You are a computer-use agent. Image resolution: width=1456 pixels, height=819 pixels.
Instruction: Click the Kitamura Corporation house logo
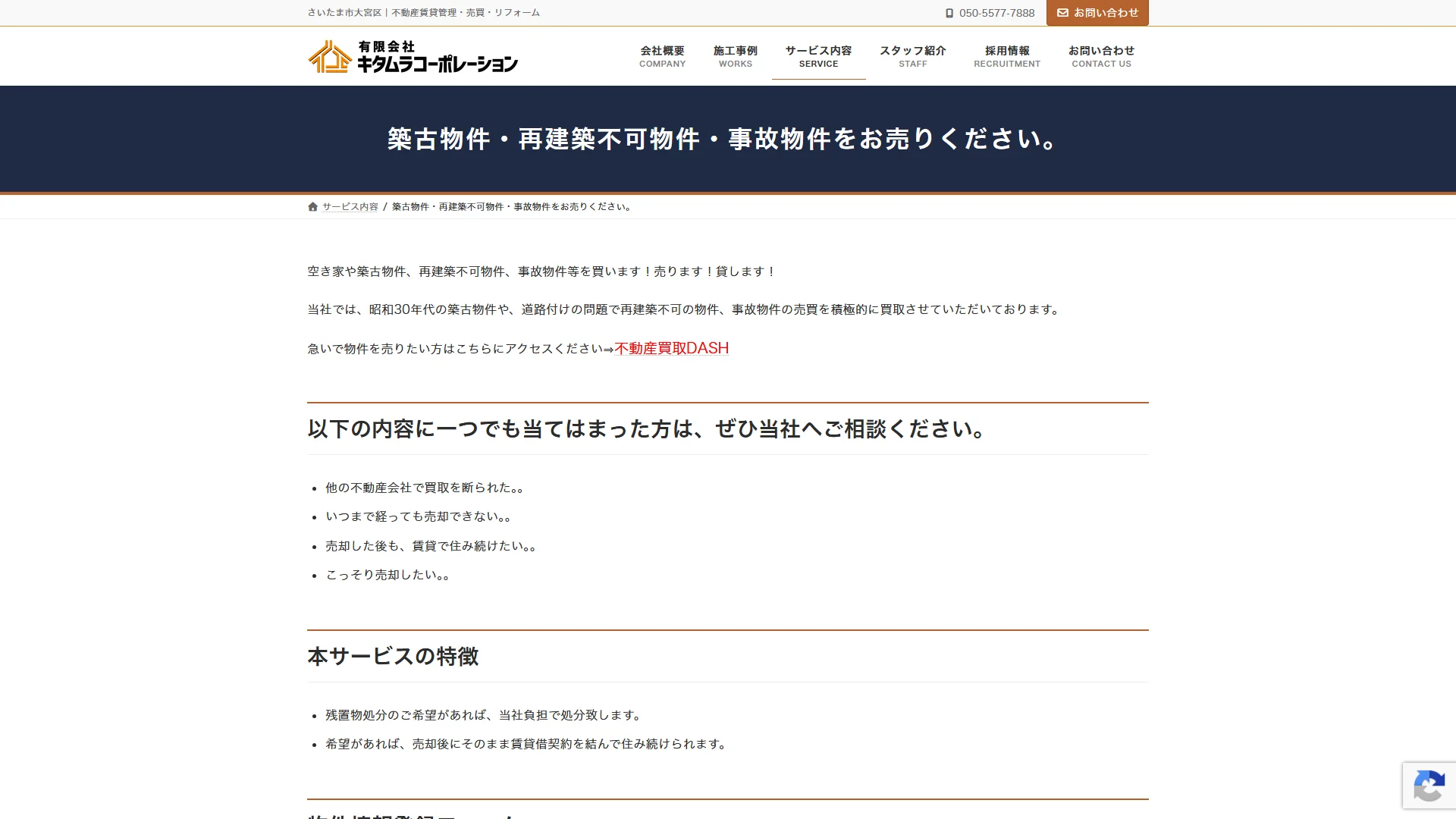[330, 56]
